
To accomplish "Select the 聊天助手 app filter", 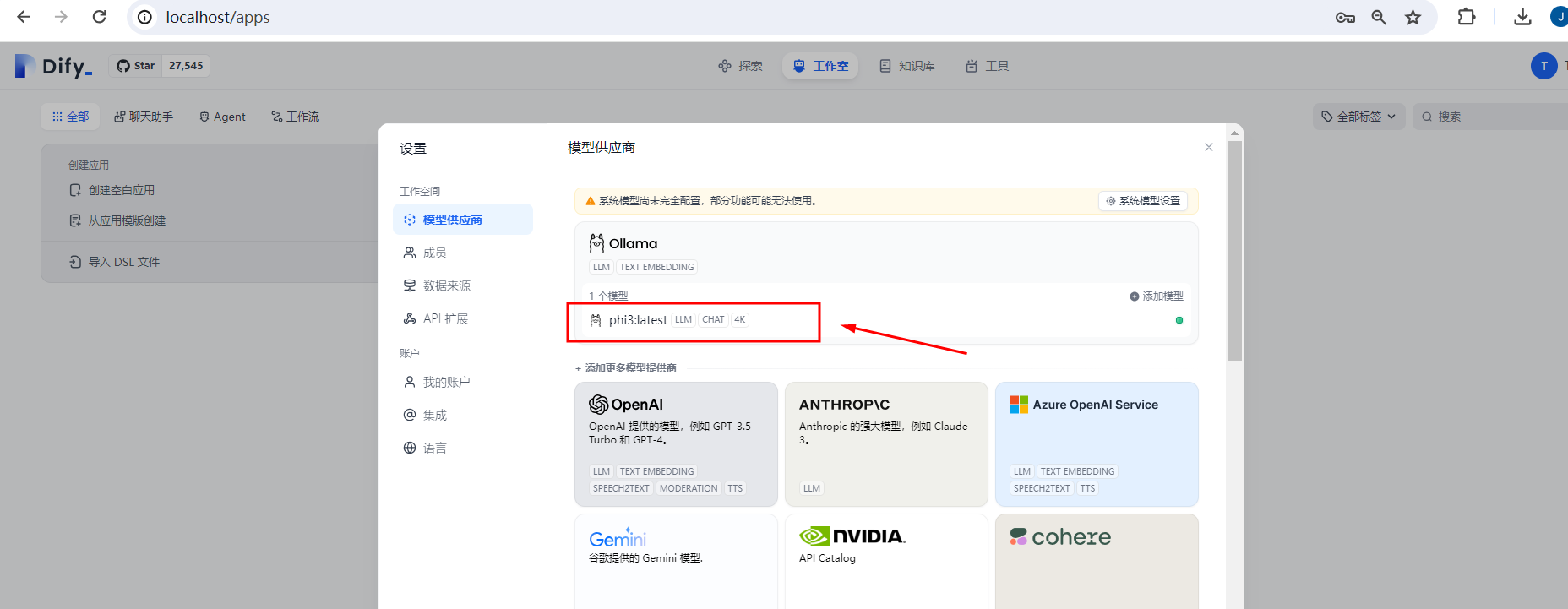I will (144, 117).
